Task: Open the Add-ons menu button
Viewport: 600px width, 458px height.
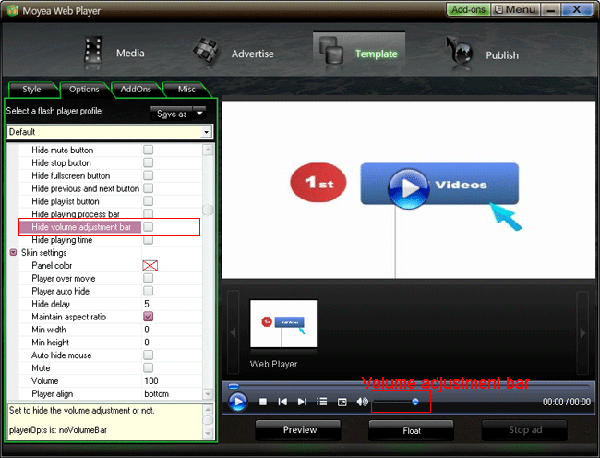Action: point(468,10)
